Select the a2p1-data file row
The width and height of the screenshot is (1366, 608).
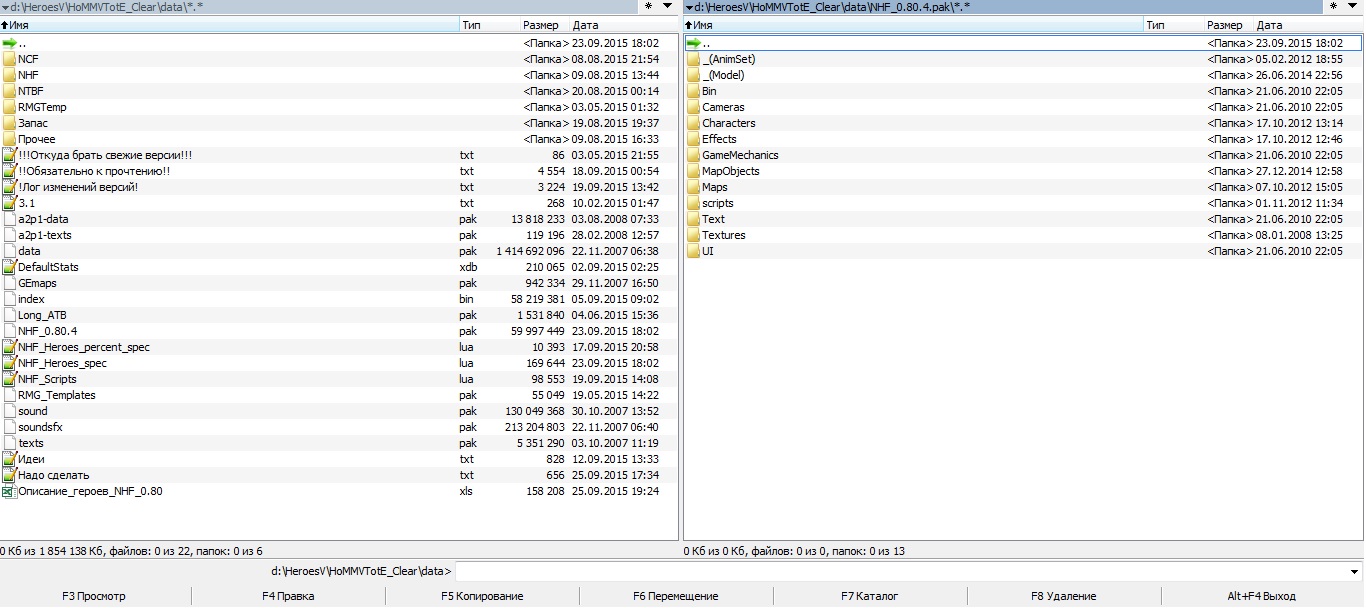(x=339, y=219)
